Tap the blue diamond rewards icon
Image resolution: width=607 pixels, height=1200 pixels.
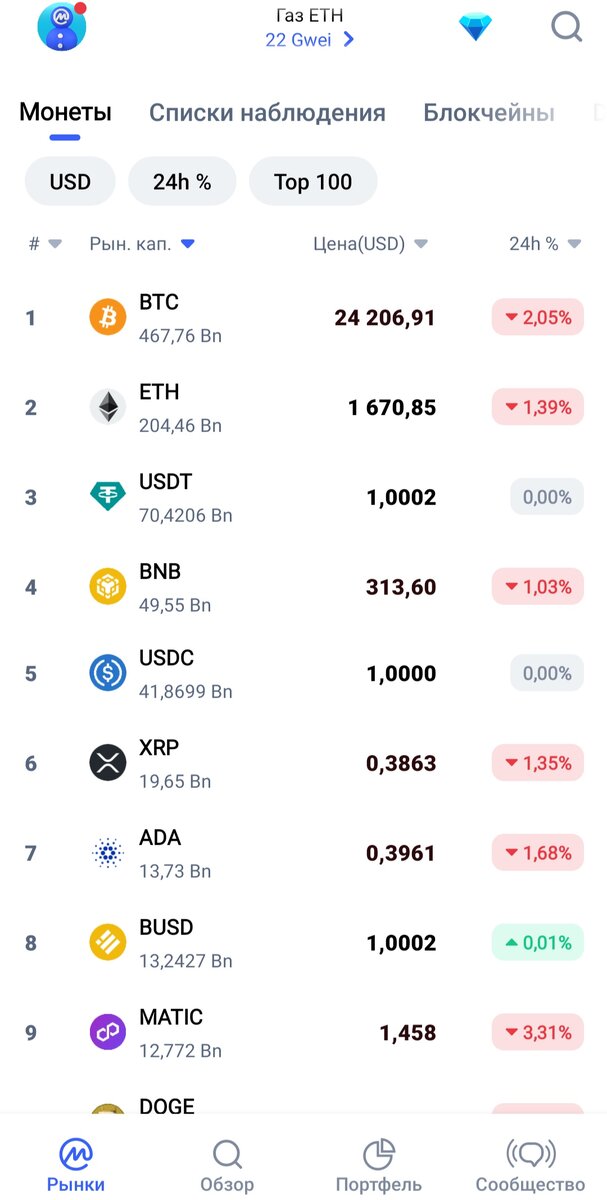click(476, 27)
